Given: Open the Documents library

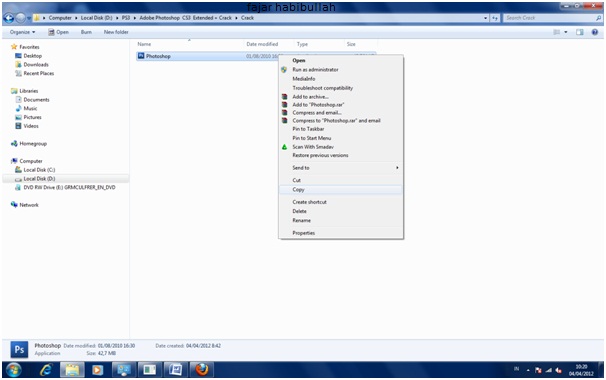Looking at the screenshot, I should (36, 100).
